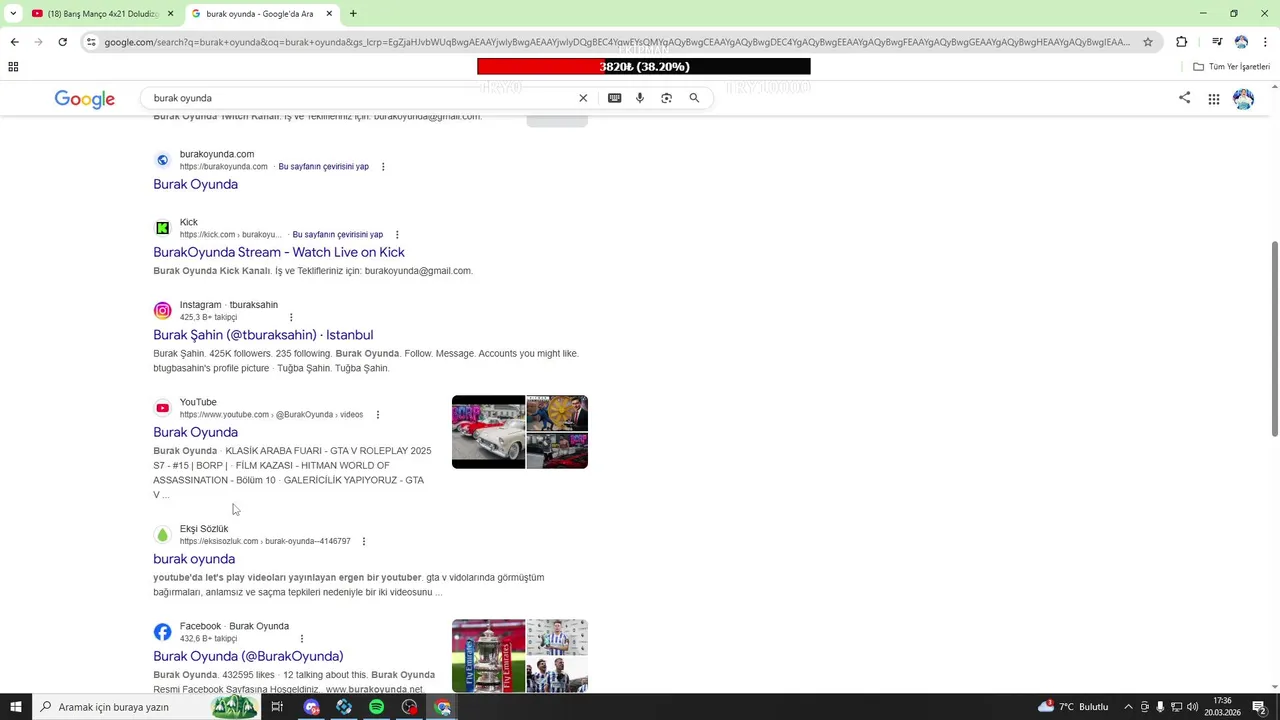This screenshot has width=1280, height=720.
Task: Reload the current page
Action: click(62, 42)
